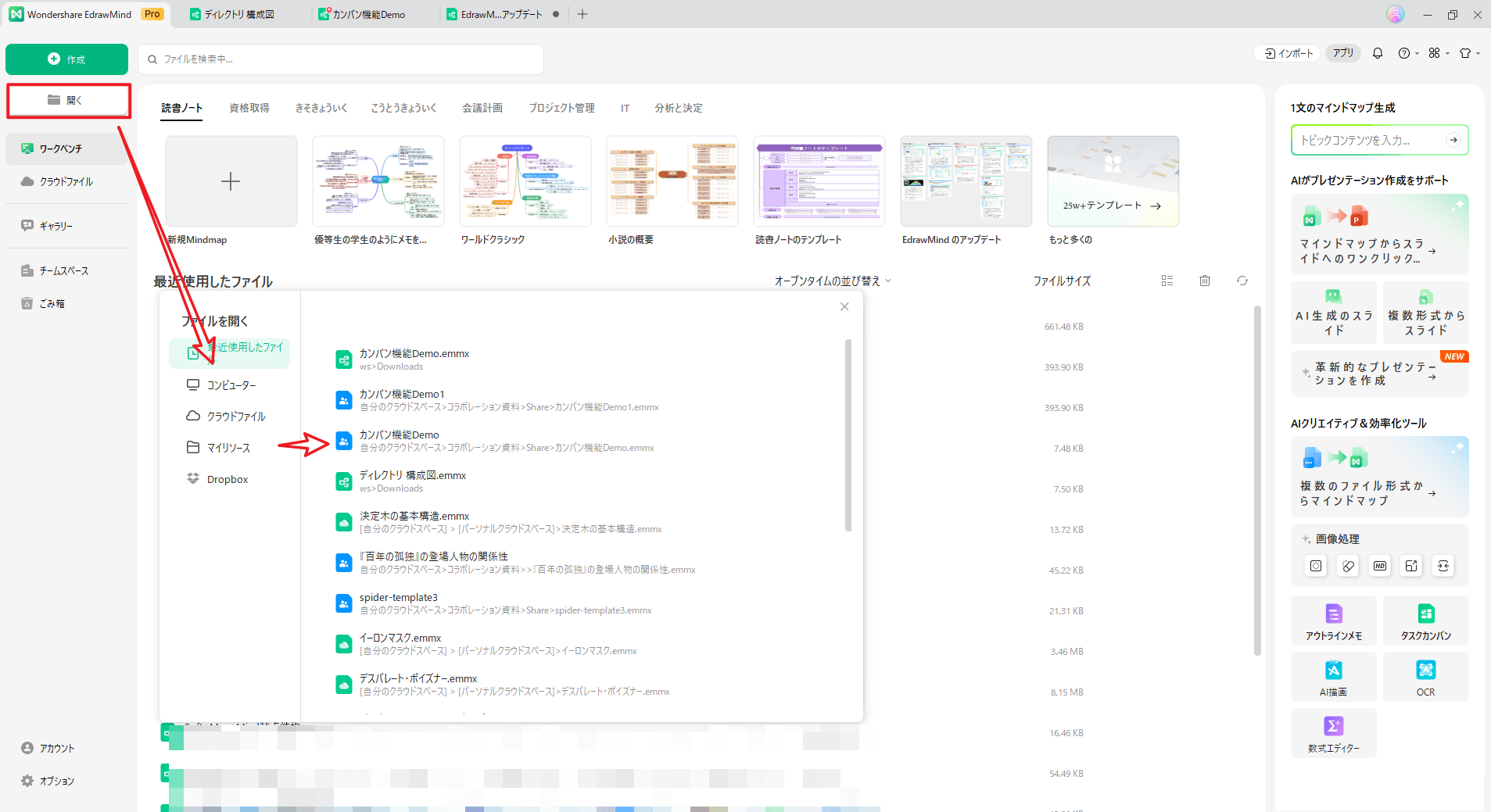Click the HD image enhancement icon

click(x=1380, y=566)
